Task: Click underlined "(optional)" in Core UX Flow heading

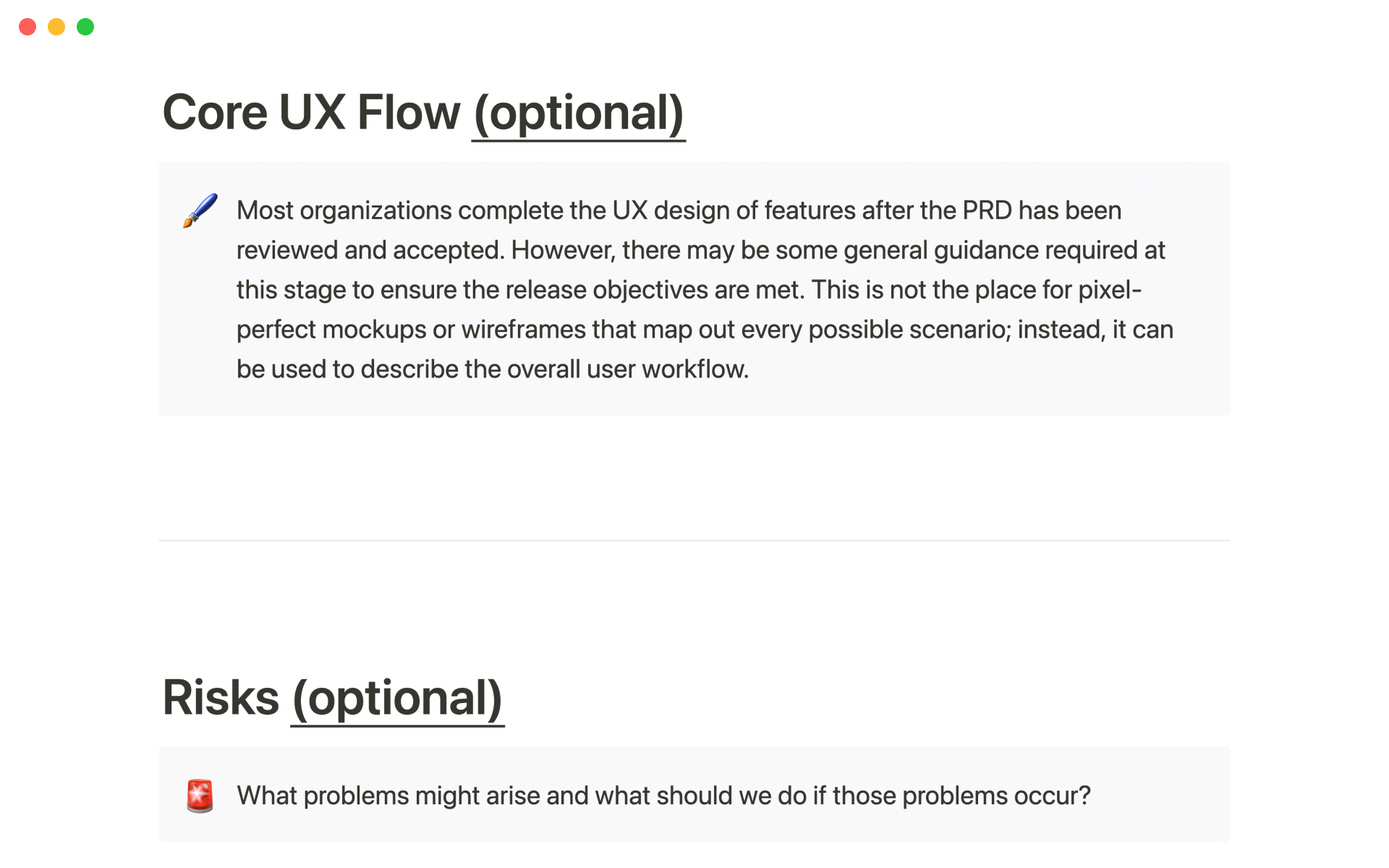Action: click(578, 114)
